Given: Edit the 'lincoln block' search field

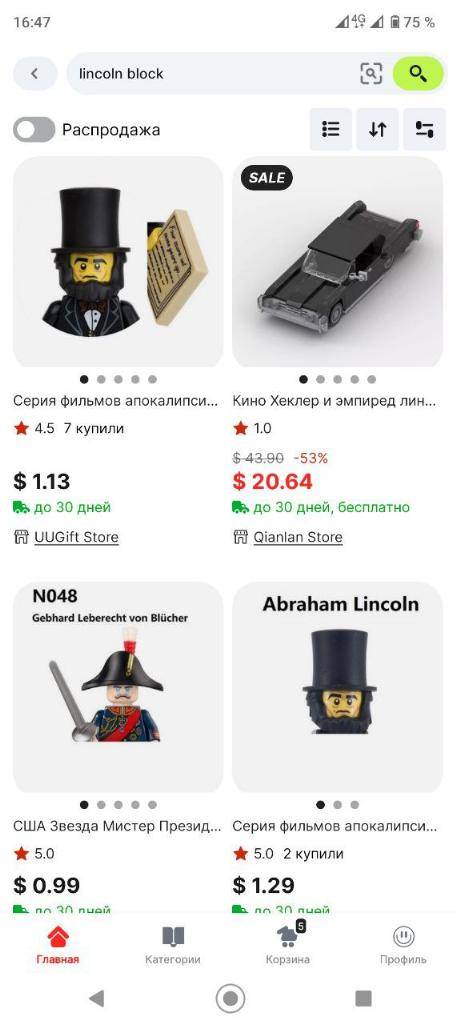Looking at the screenshot, I should coord(216,74).
